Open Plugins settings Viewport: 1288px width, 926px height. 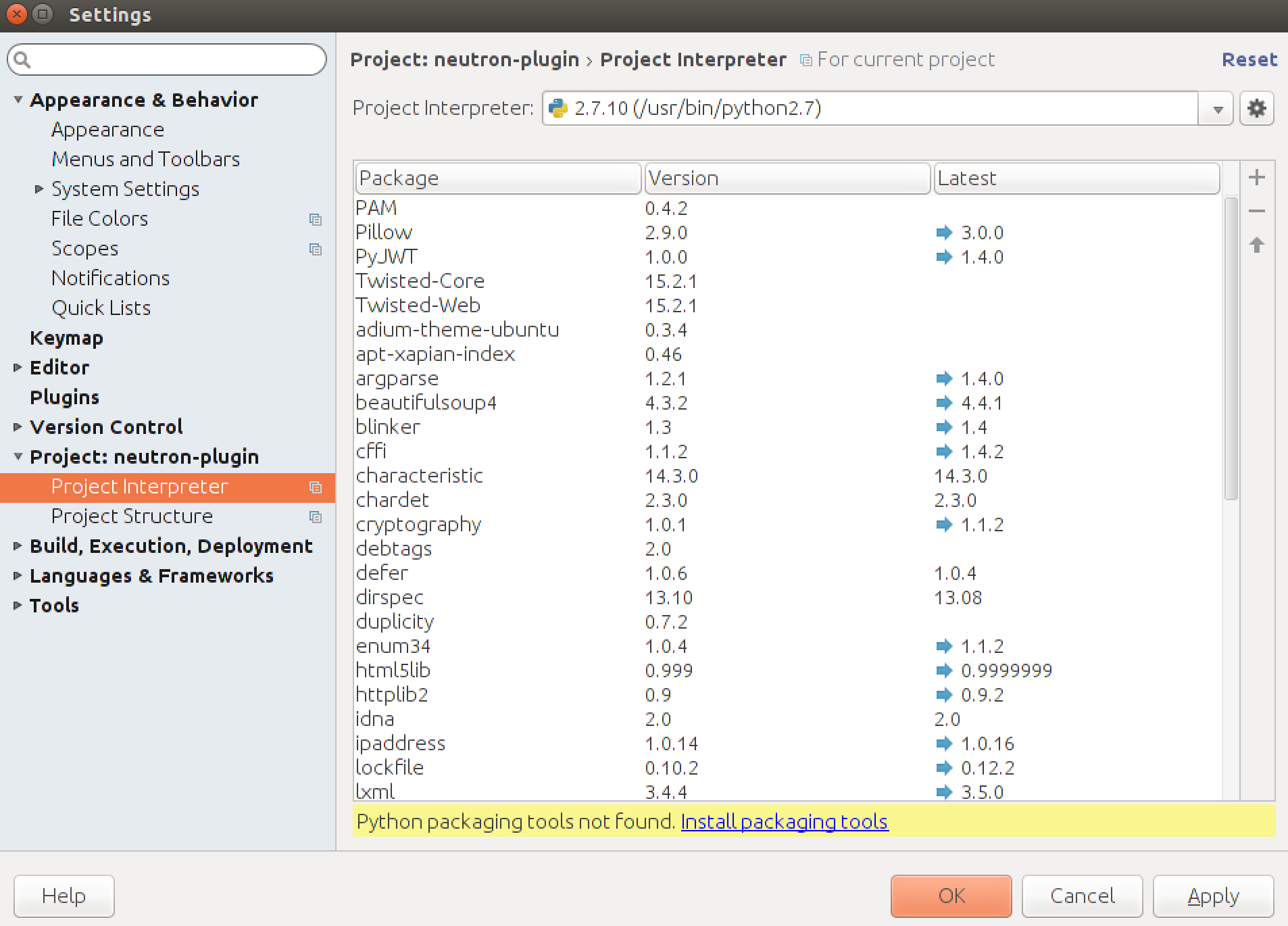[x=64, y=397]
